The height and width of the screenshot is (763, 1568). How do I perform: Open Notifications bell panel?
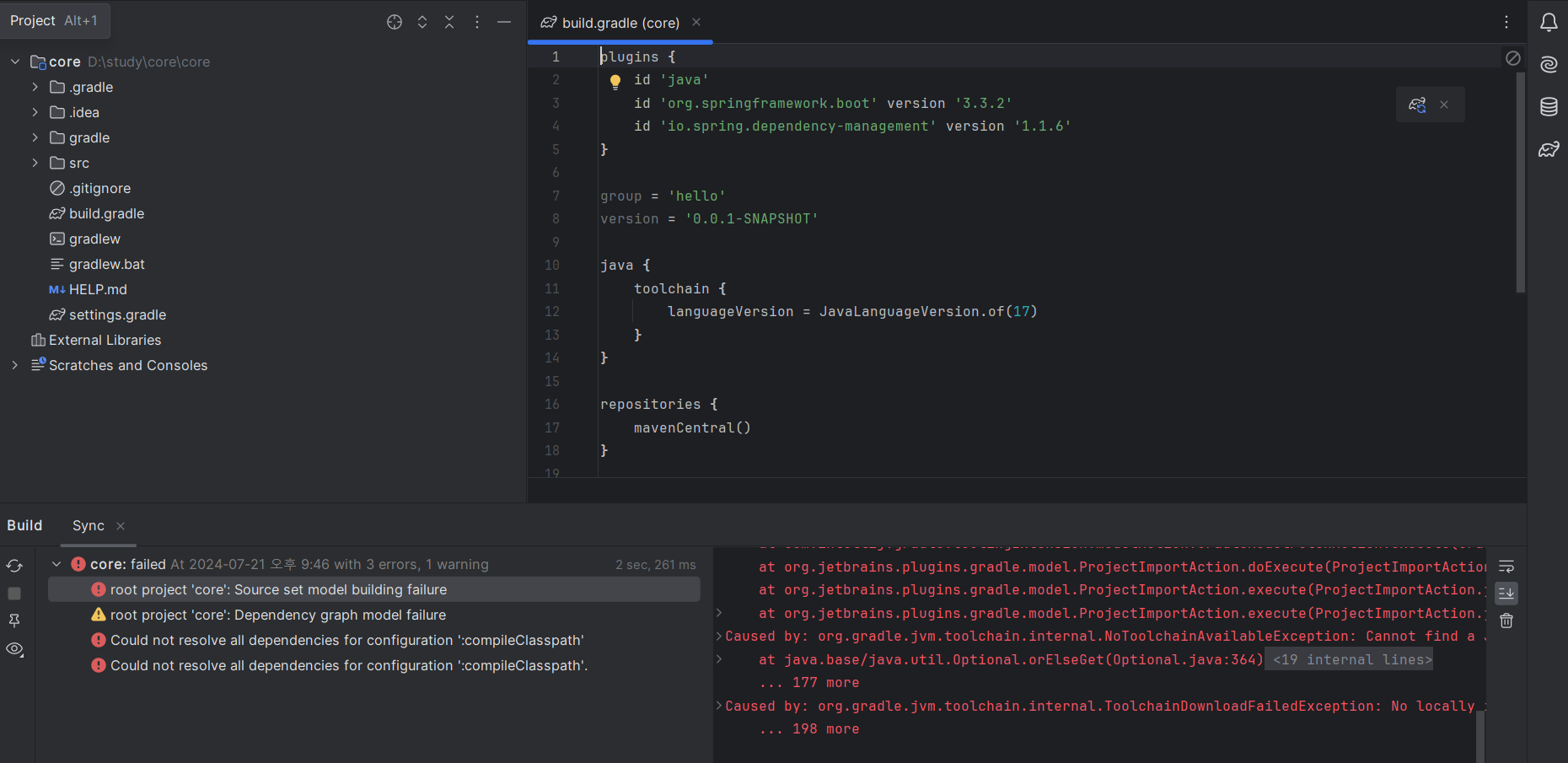coord(1549,22)
